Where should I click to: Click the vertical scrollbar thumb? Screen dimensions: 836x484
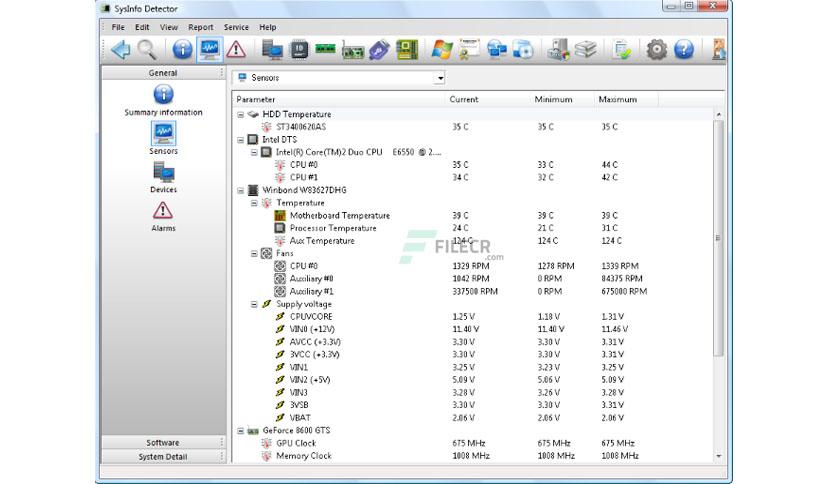pos(719,238)
